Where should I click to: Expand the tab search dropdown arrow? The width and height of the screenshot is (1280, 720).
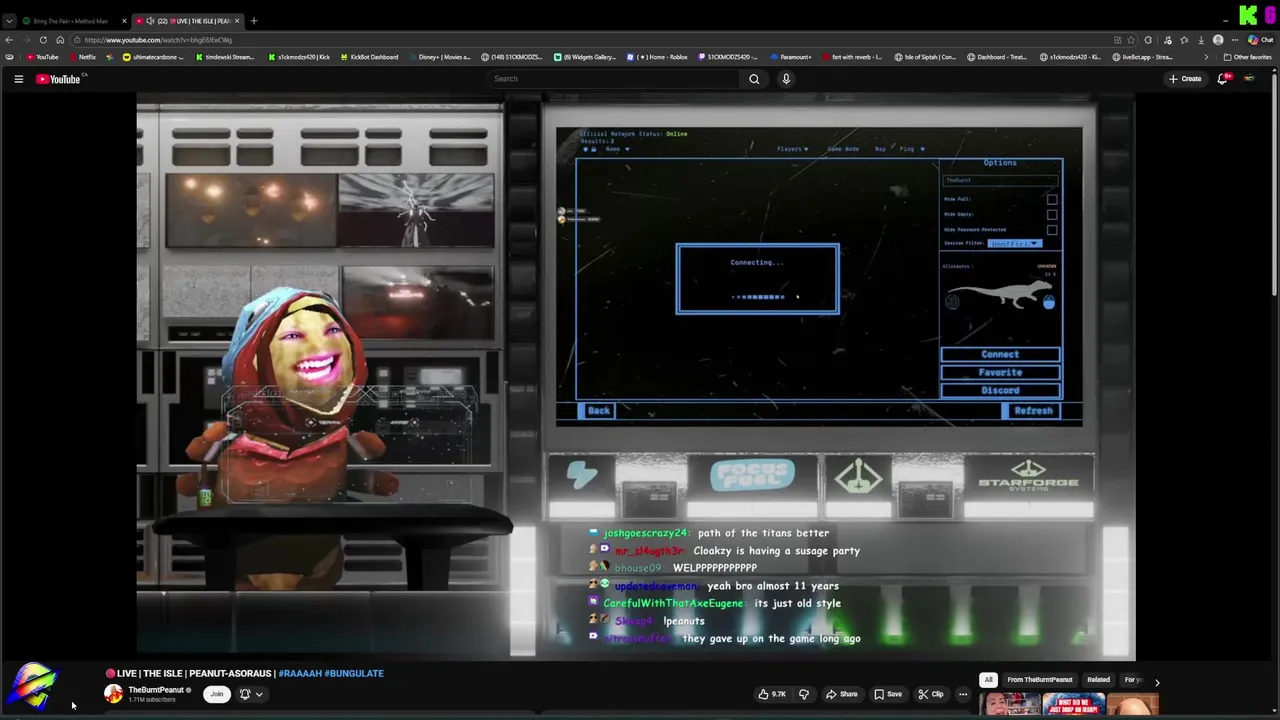[9, 20]
